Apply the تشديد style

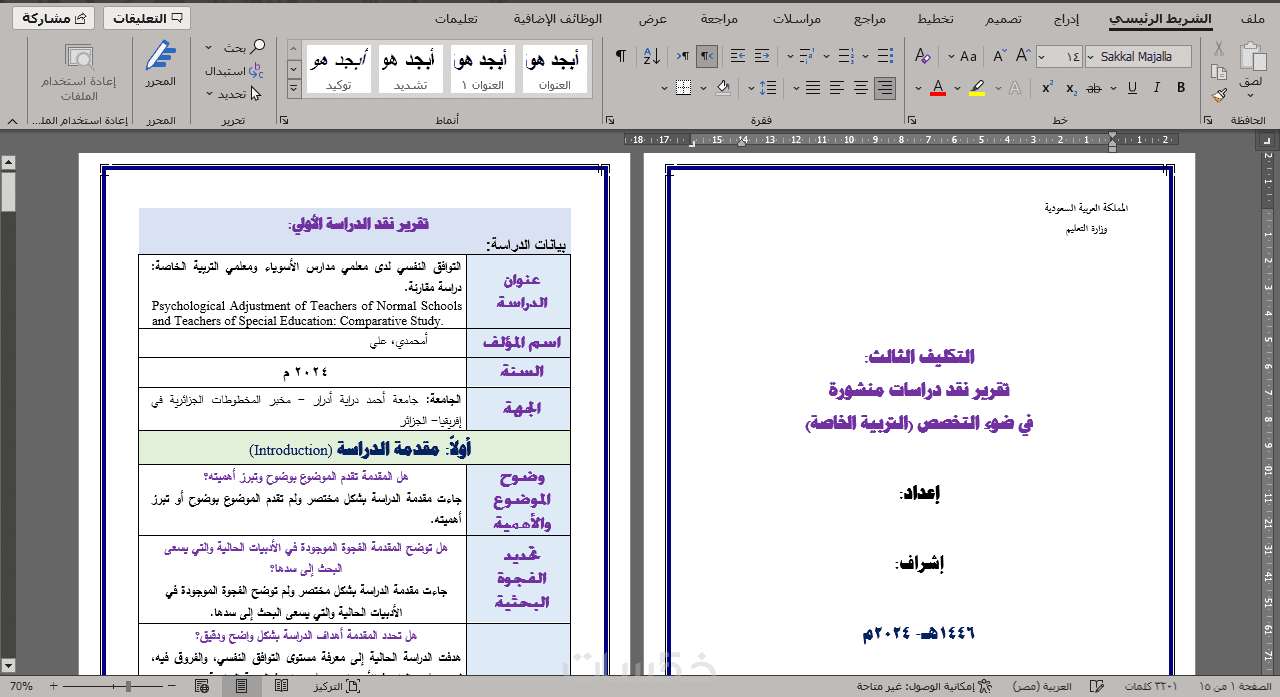(x=411, y=69)
